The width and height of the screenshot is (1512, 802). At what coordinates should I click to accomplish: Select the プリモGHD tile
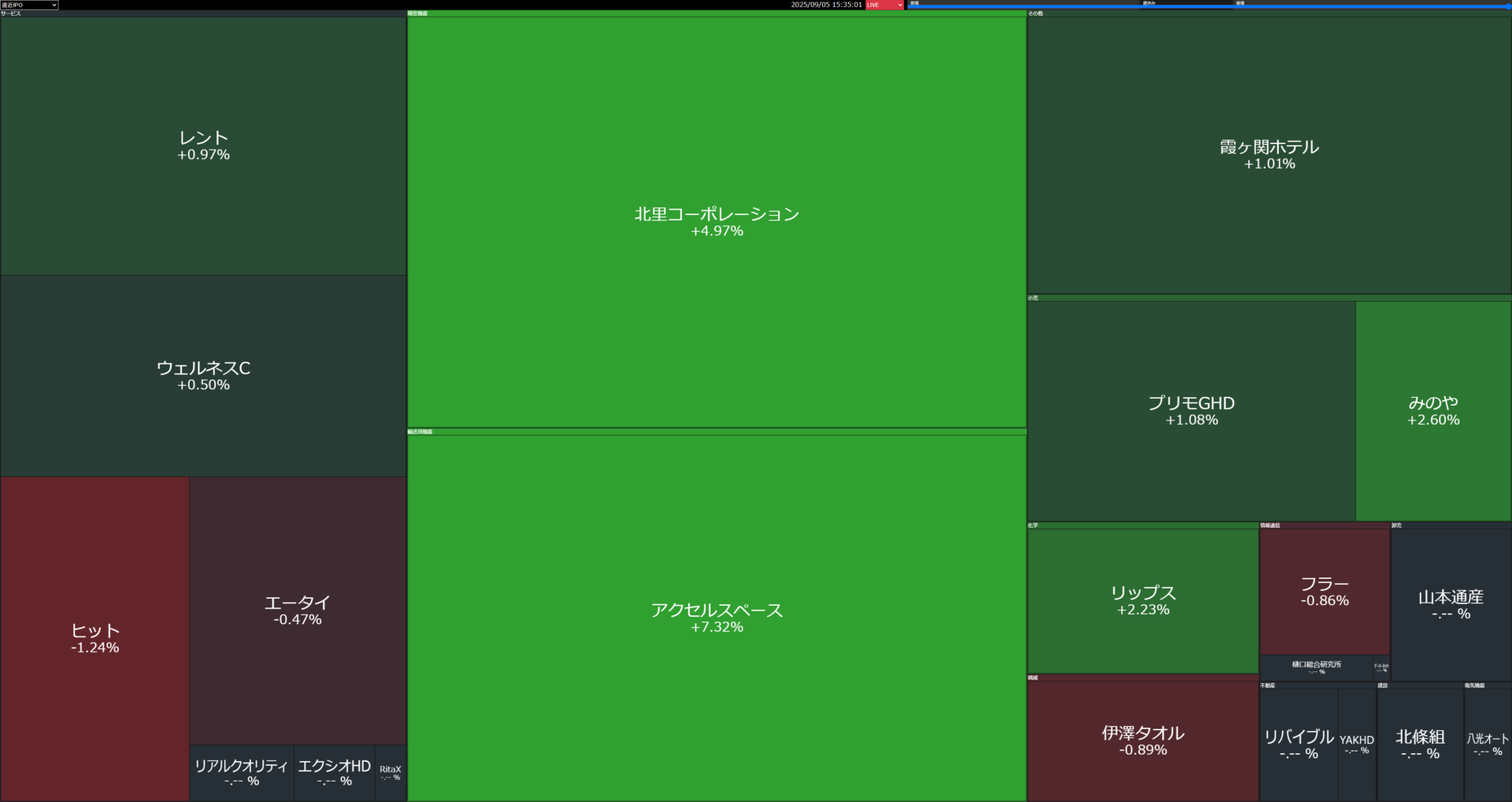(x=1191, y=411)
